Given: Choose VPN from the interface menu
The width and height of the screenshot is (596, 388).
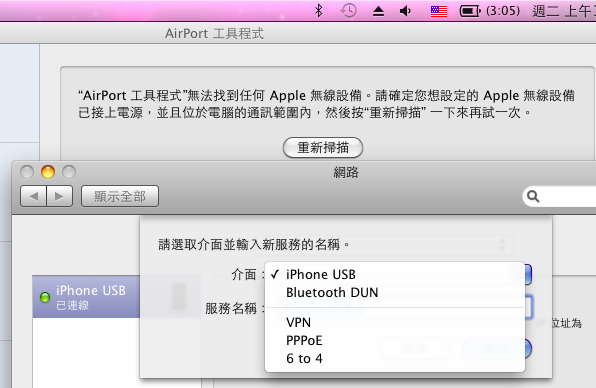Looking at the screenshot, I should click(x=395, y=322).
